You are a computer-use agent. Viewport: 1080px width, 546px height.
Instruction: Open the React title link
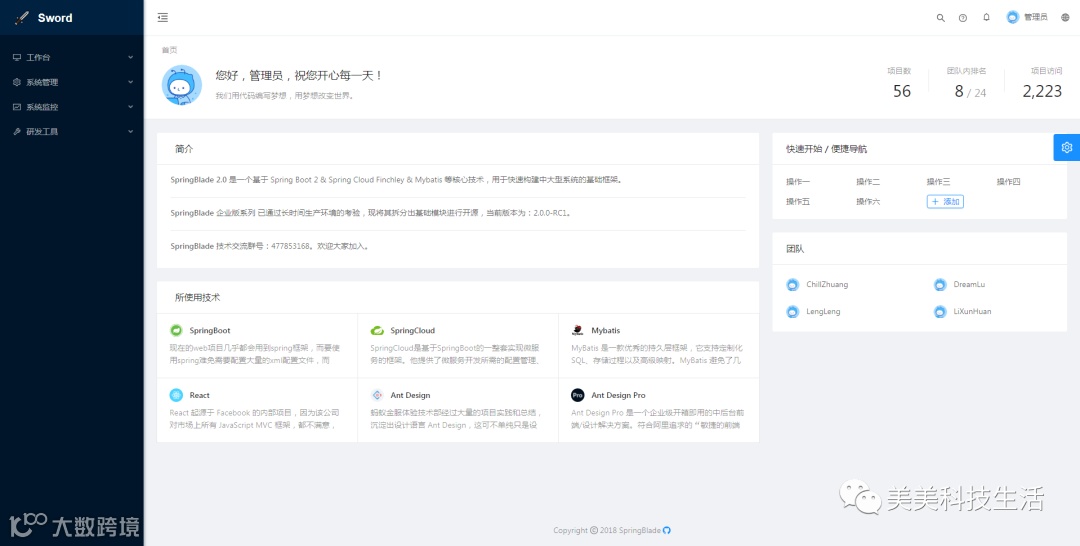point(200,395)
